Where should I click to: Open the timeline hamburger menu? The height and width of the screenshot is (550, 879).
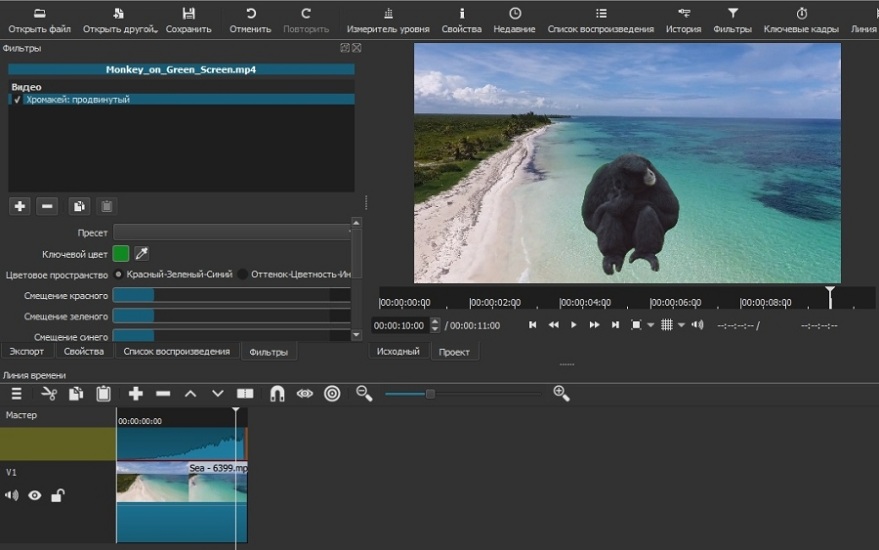point(16,394)
